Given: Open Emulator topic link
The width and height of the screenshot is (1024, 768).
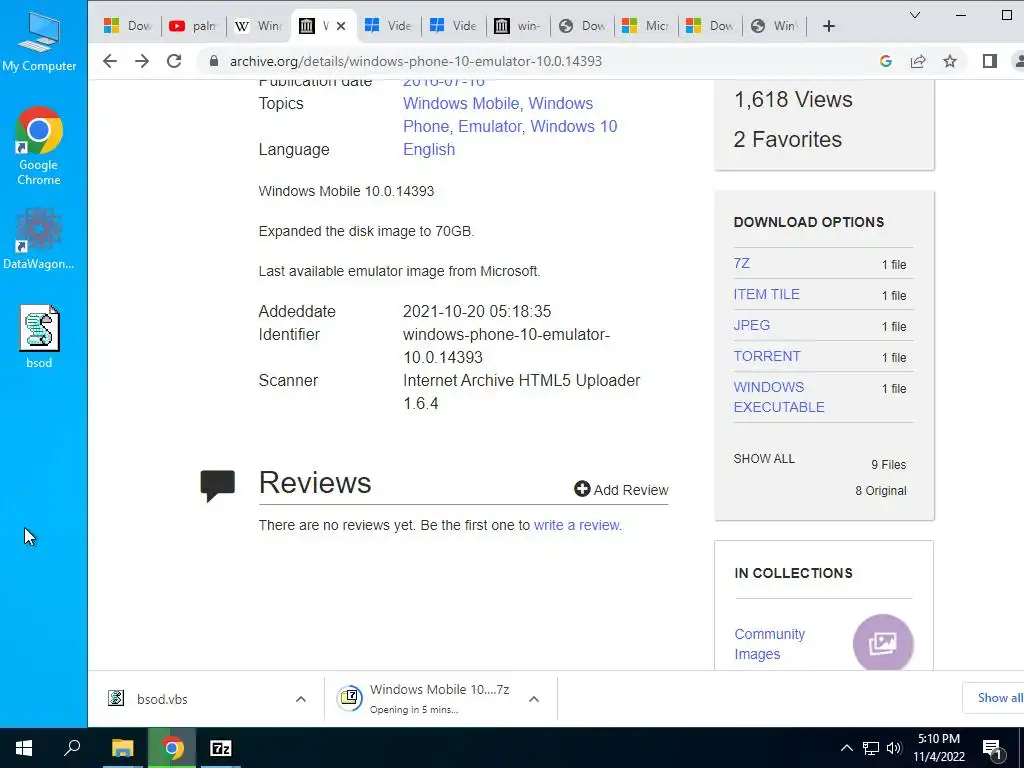Looking at the screenshot, I should coord(490,127).
